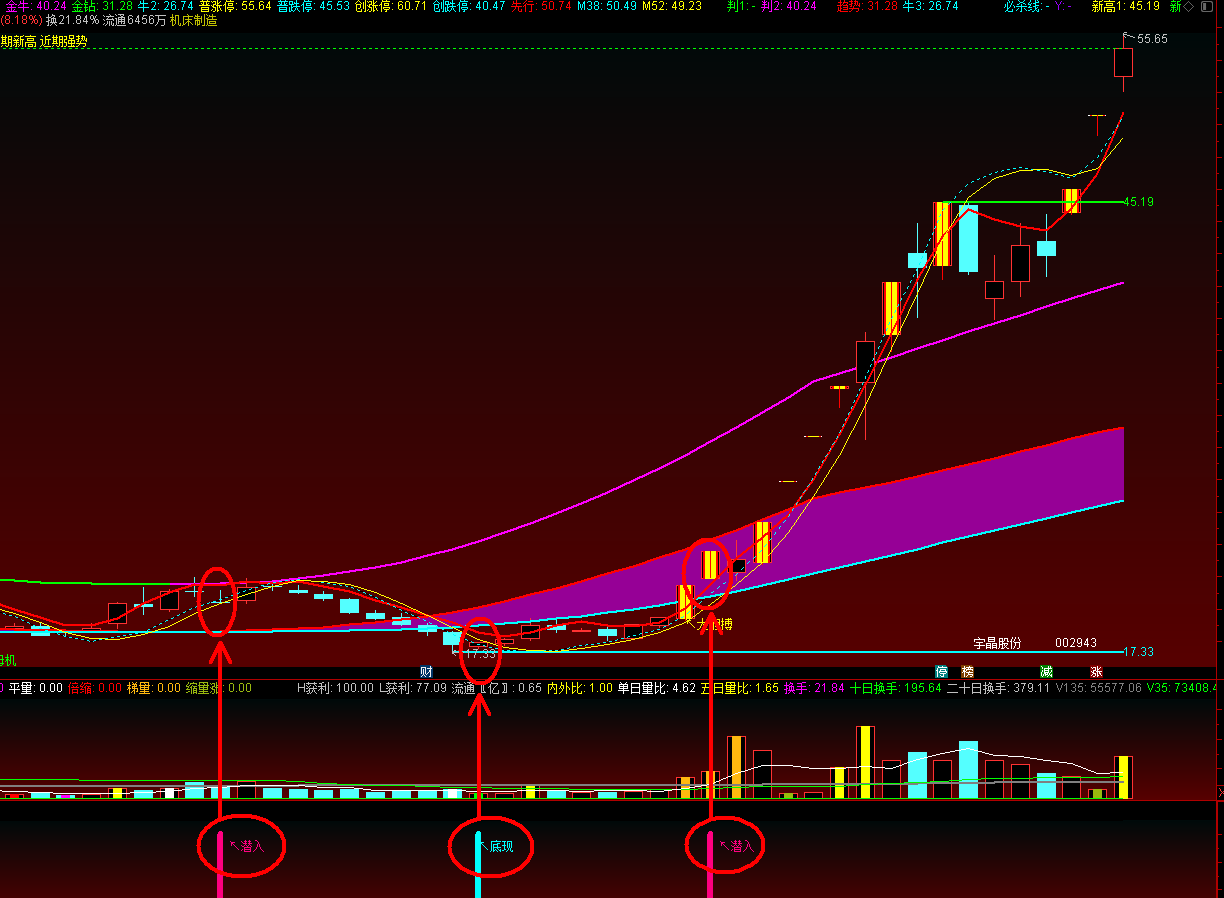The height and width of the screenshot is (898, 1224).
Task: Click the 近期强势 label
Action: click(63, 41)
